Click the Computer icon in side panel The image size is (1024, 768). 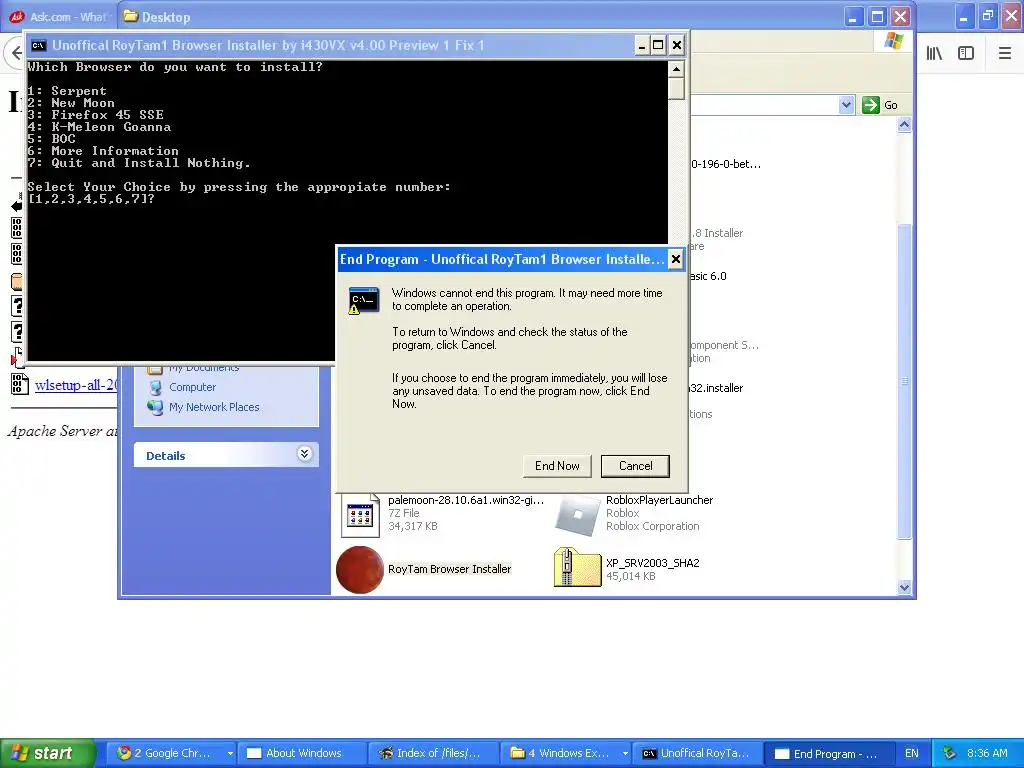coord(155,387)
